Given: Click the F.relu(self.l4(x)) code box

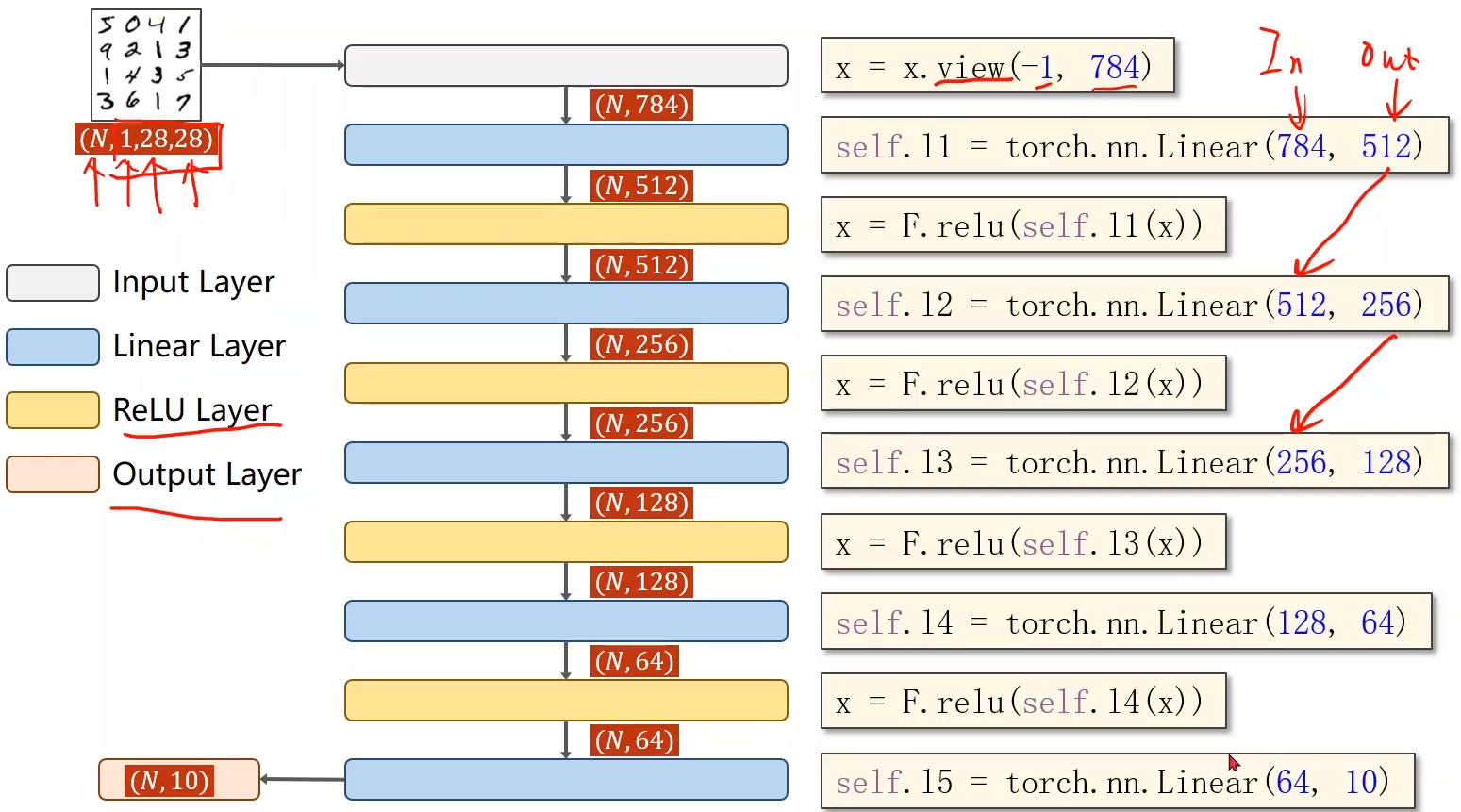Looking at the screenshot, I should [x=1023, y=702].
